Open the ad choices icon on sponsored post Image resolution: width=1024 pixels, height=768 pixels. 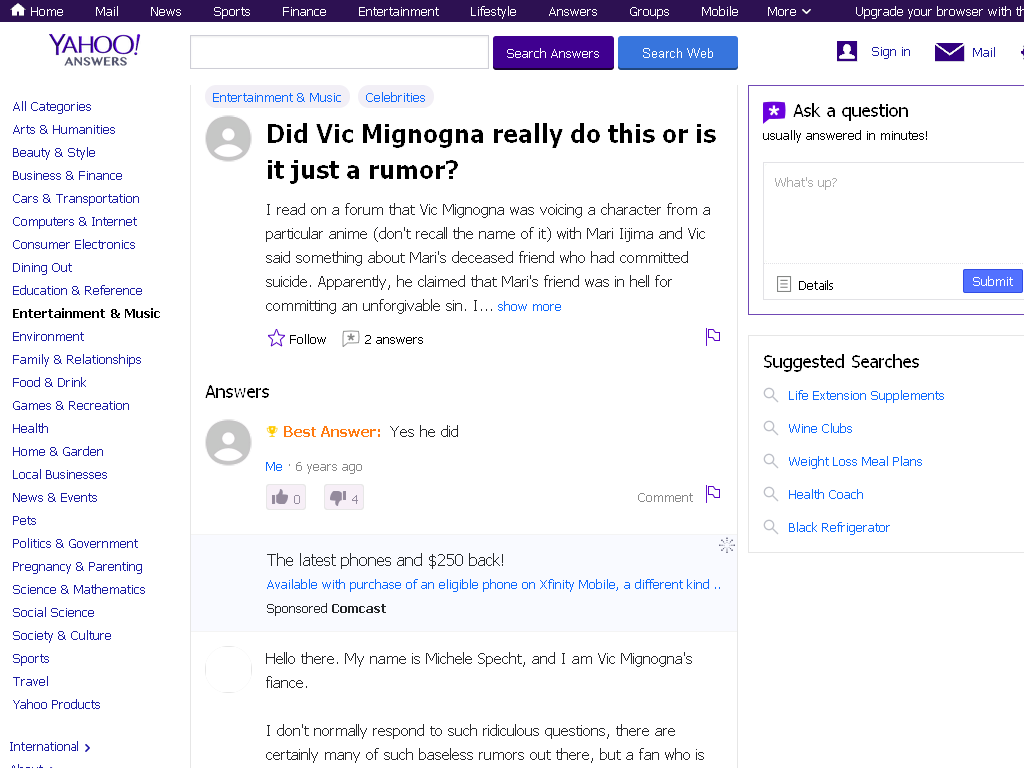(x=726, y=545)
